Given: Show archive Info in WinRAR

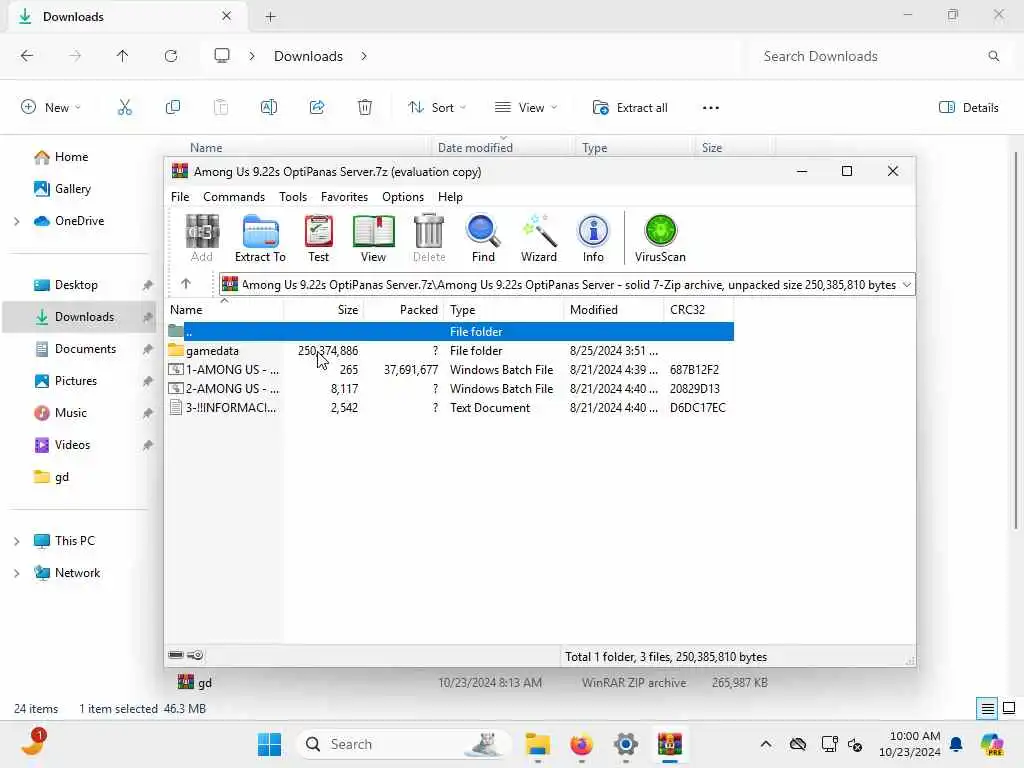Looking at the screenshot, I should pos(593,238).
